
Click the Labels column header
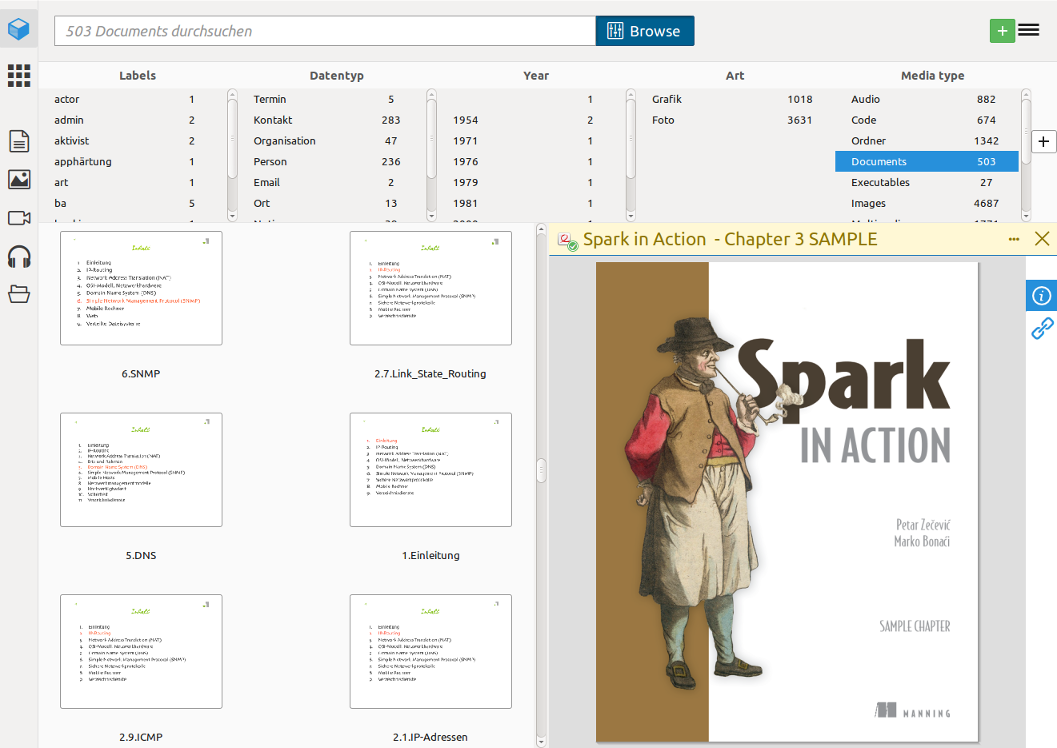[138, 75]
